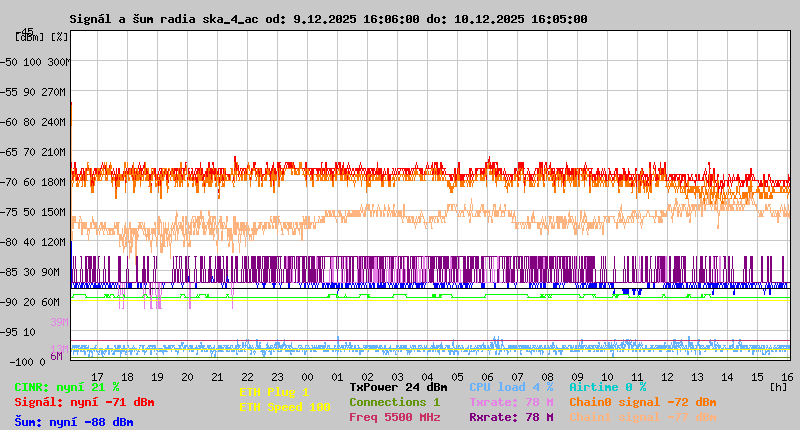The height and width of the screenshot is (430, 800).
Task: Click the 'Airtime 0 %' legend label
Action: coord(608,387)
